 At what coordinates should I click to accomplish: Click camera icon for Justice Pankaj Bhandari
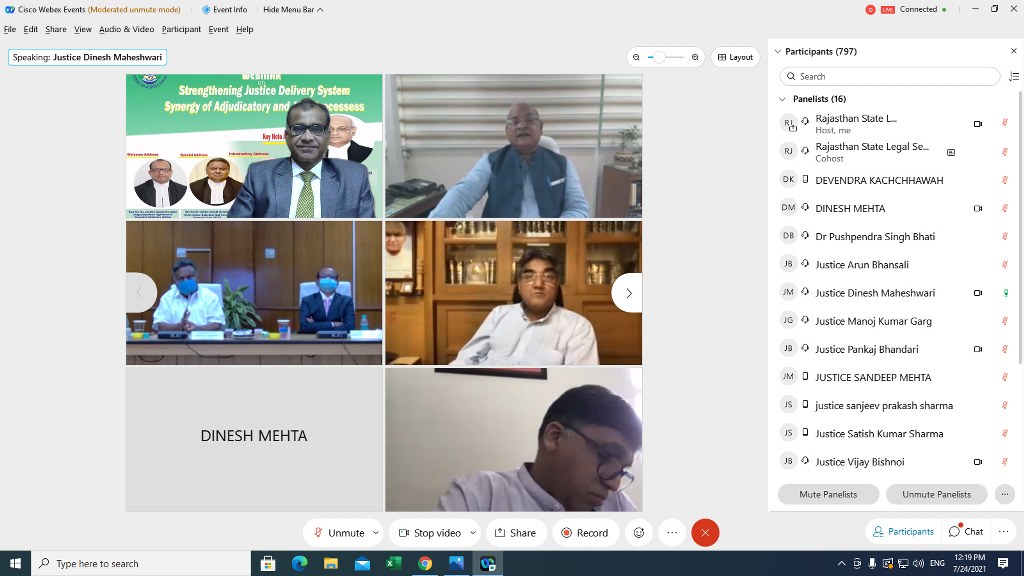(x=978, y=349)
